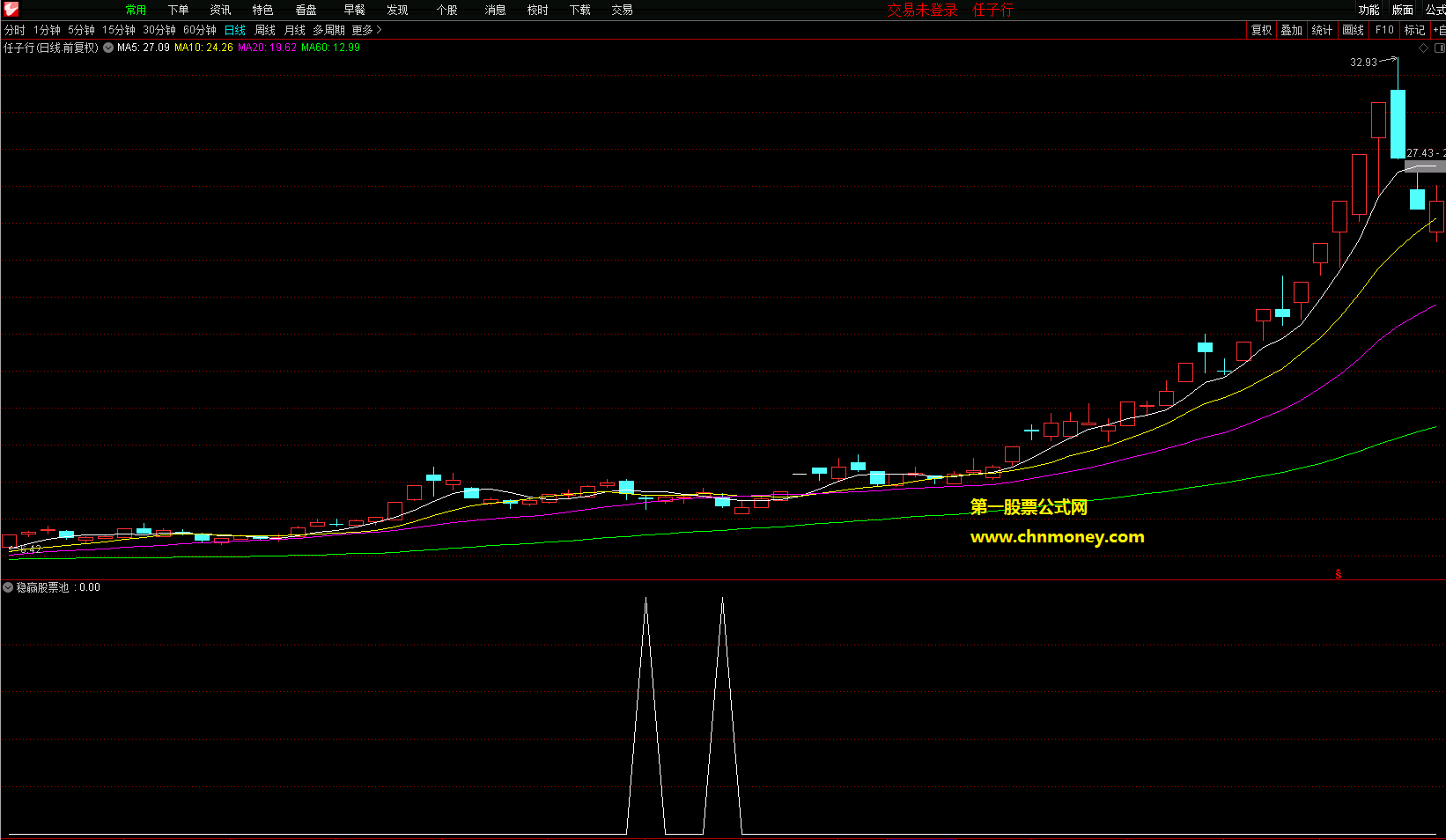Open the 特色 menu
1446x840 pixels.
click(x=262, y=10)
